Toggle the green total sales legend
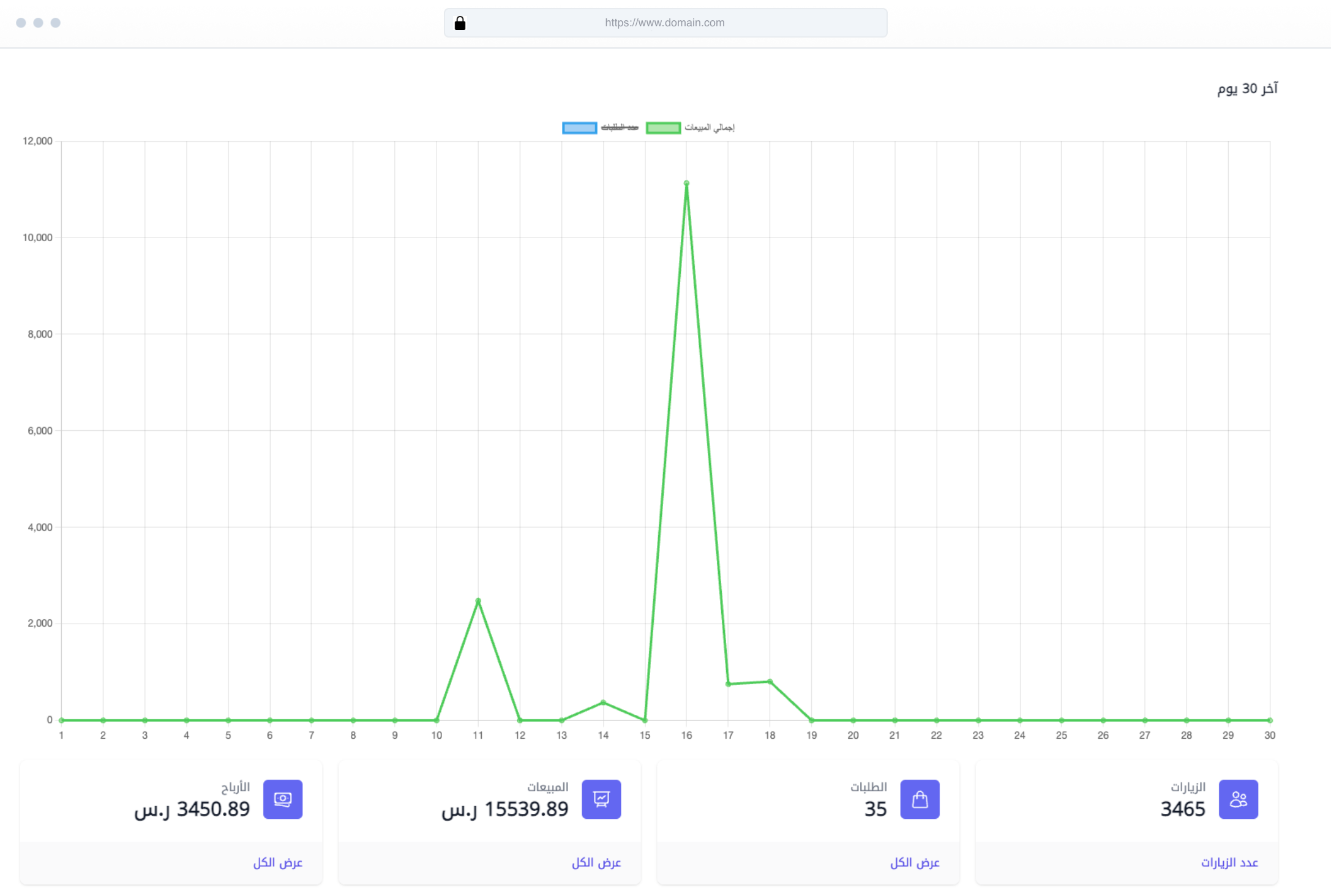Screen dimensions: 1331x896 pyautogui.click(x=663, y=128)
